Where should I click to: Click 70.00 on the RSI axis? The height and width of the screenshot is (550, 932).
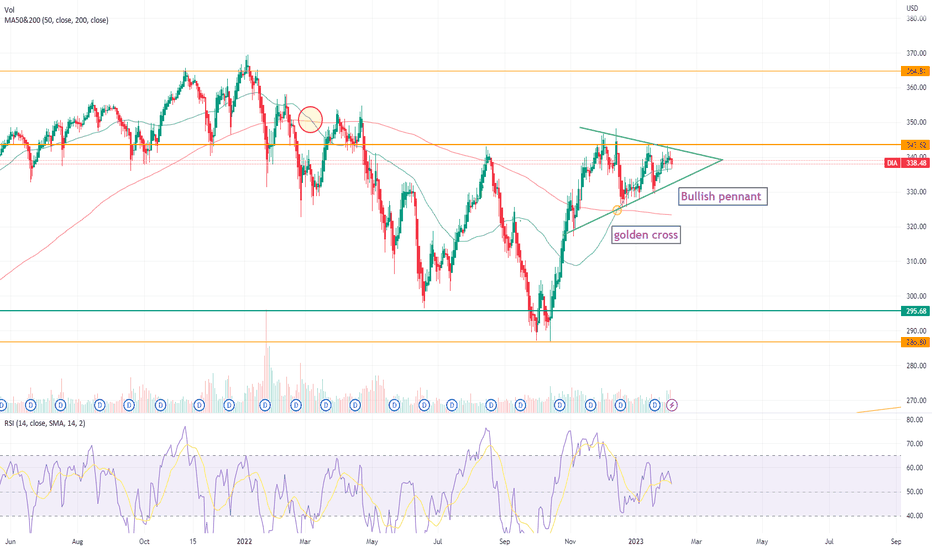pos(914,444)
